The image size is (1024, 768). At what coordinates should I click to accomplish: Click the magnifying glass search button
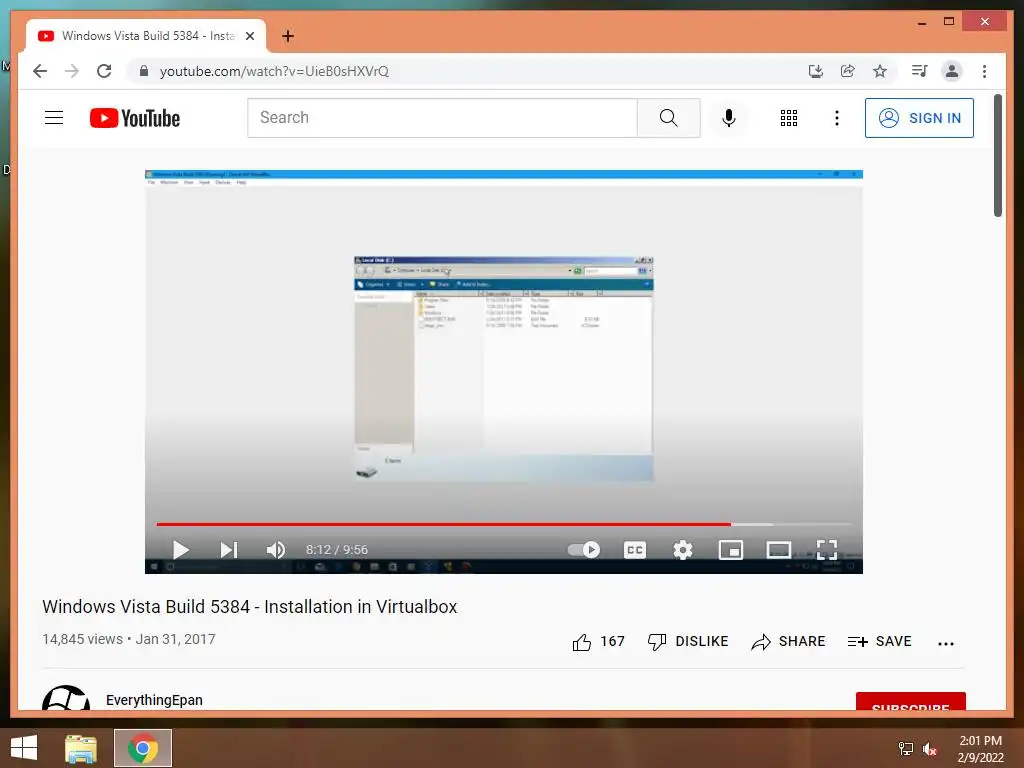[669, 118]
